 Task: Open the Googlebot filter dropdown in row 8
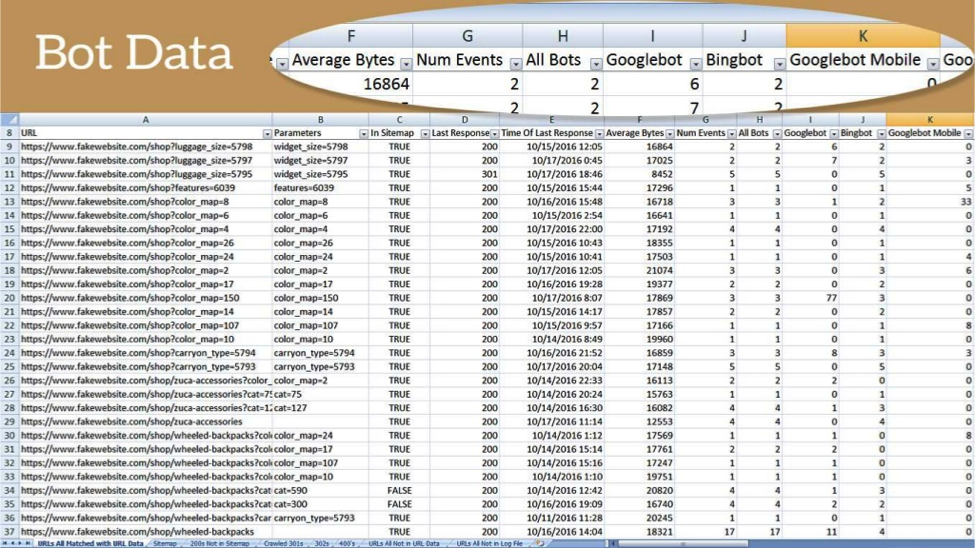click(834, 134)
